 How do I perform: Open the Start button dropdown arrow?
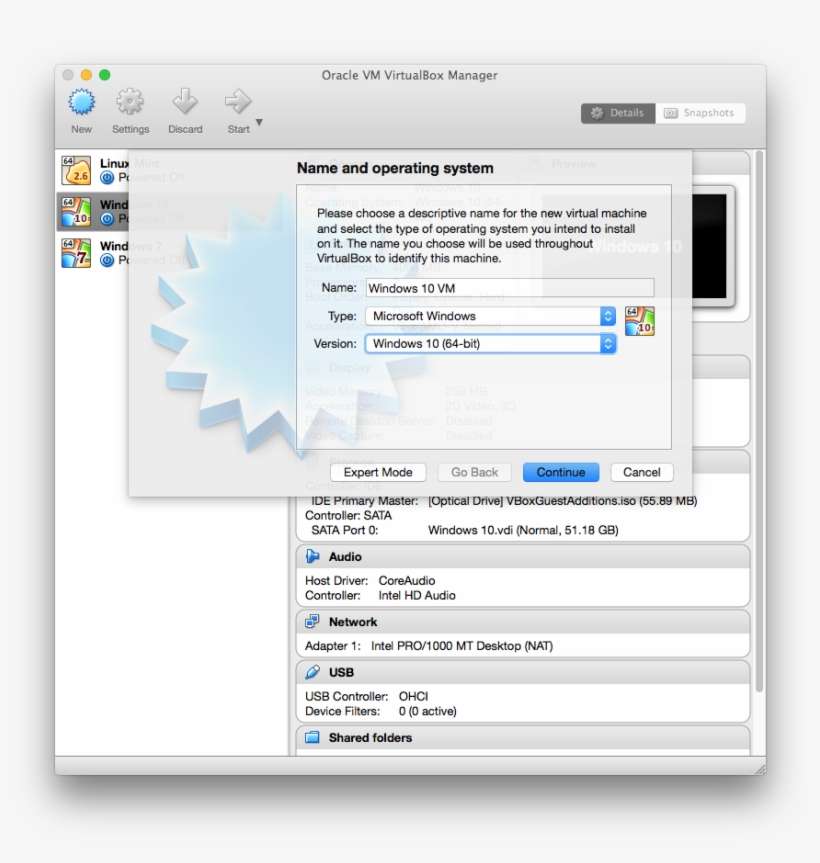click(258, 123)
